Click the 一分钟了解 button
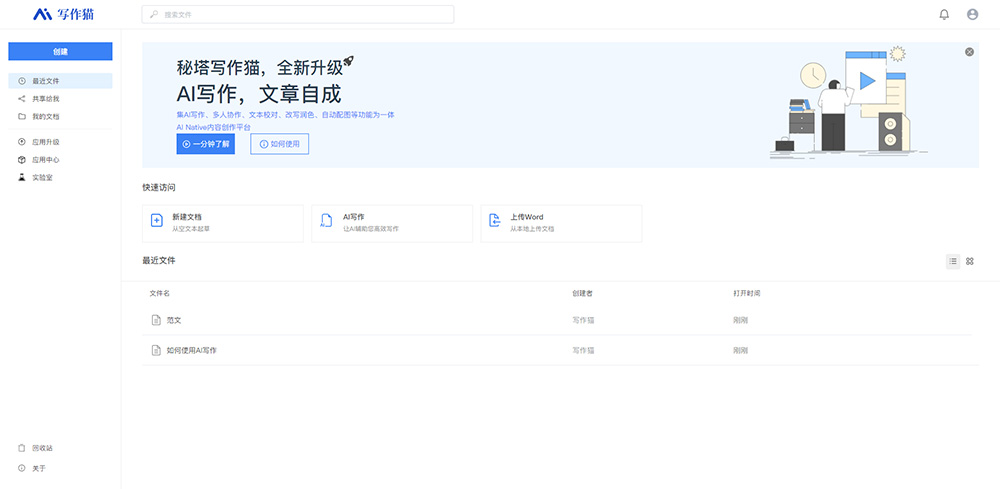The width and height of the screenshot is (1000, 489). click(x=205, y=144)
